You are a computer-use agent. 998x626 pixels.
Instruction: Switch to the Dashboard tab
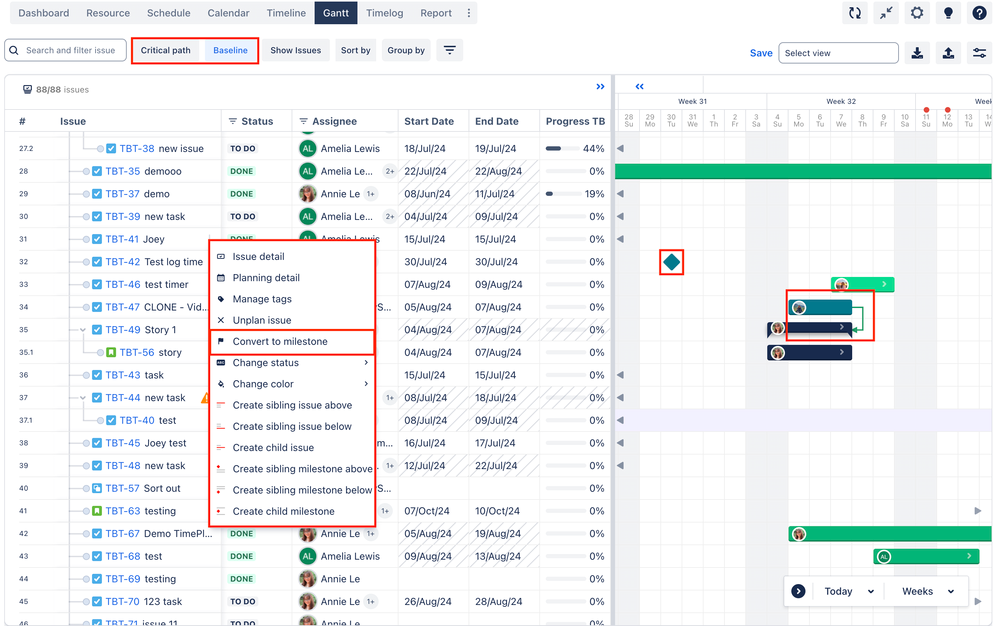tap(44, 13)
